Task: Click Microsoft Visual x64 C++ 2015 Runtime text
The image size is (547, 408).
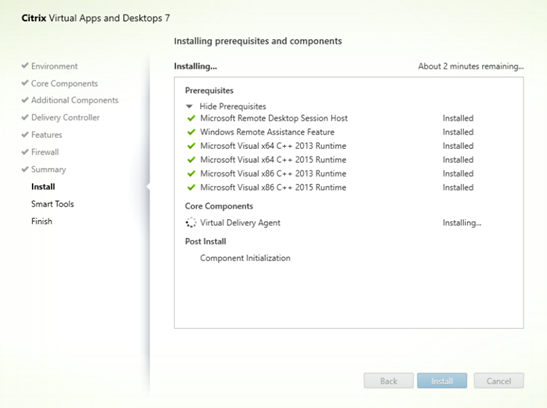Action: (x=273, y=160)
